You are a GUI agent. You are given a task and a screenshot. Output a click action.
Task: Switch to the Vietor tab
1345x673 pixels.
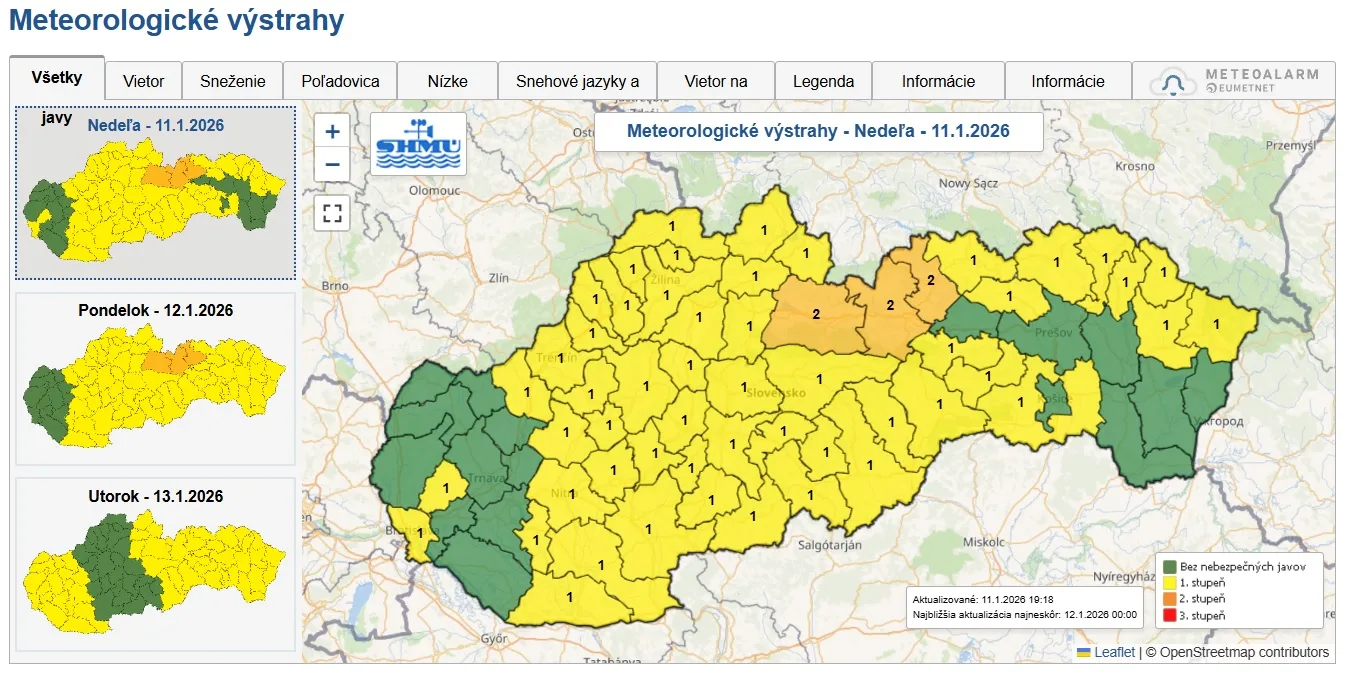(x=142, y=80)
